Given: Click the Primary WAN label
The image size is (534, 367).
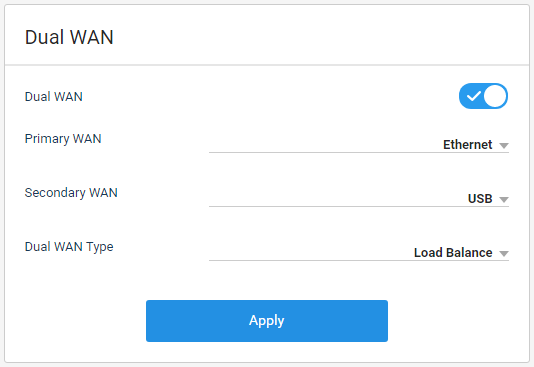Looking at the screenshot, I should [63, 139].
